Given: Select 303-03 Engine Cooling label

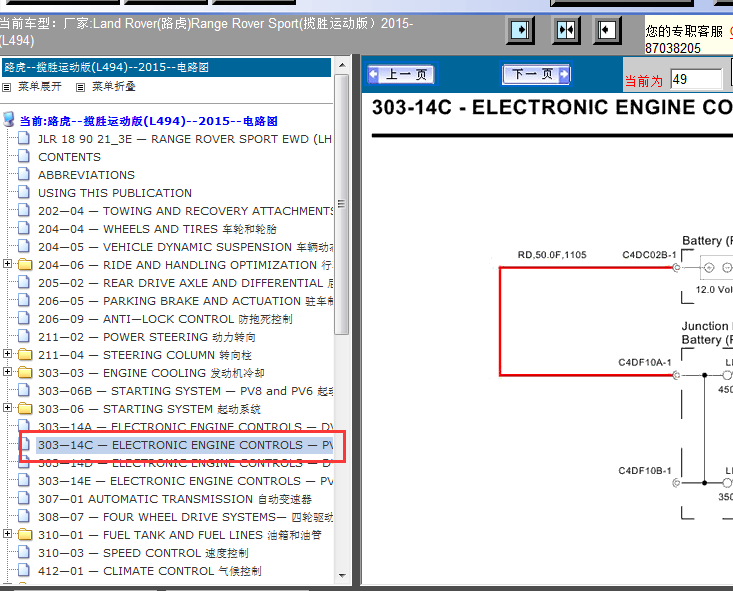Looking at the screenshot, I should click(x=151, y=373).
